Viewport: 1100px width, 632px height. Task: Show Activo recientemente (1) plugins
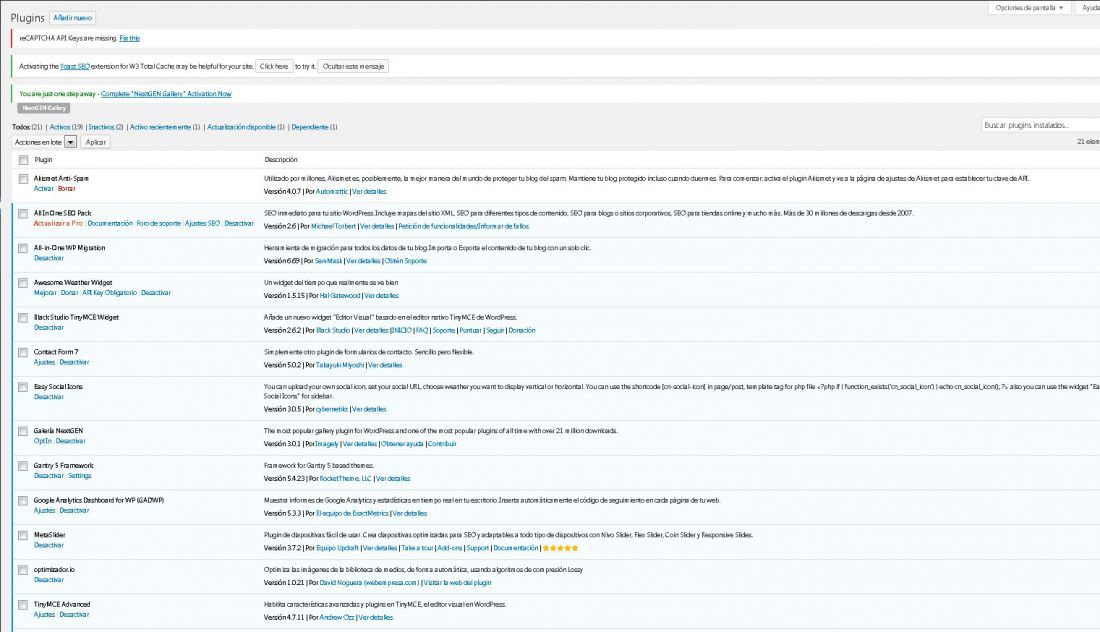(x=165, y=128)
